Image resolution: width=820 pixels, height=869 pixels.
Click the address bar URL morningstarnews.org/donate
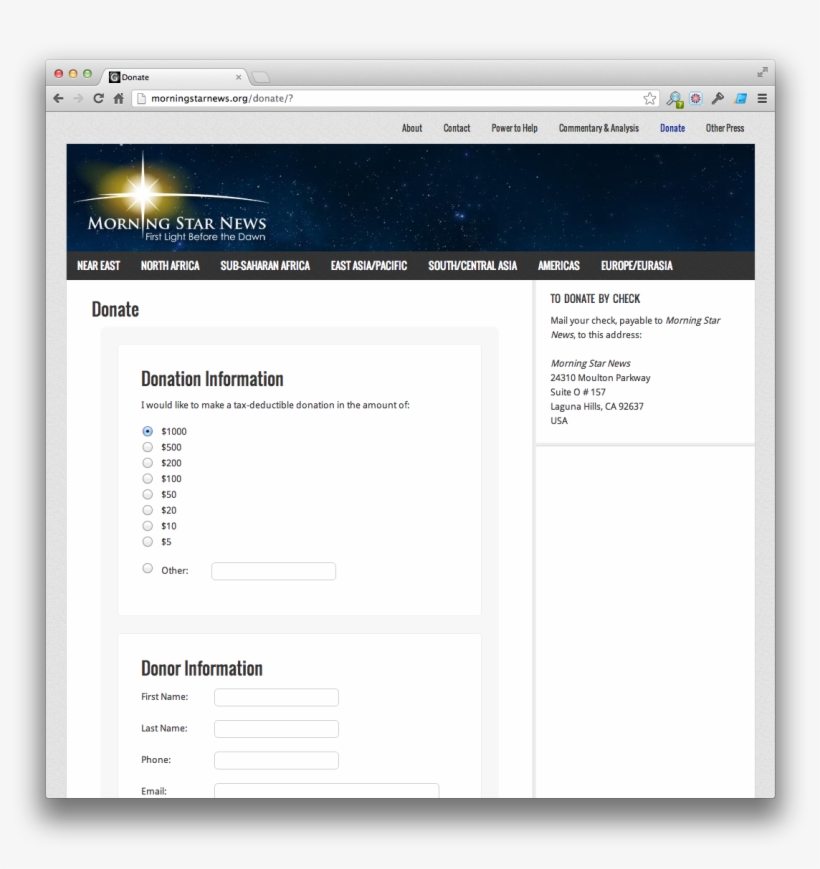222,99
